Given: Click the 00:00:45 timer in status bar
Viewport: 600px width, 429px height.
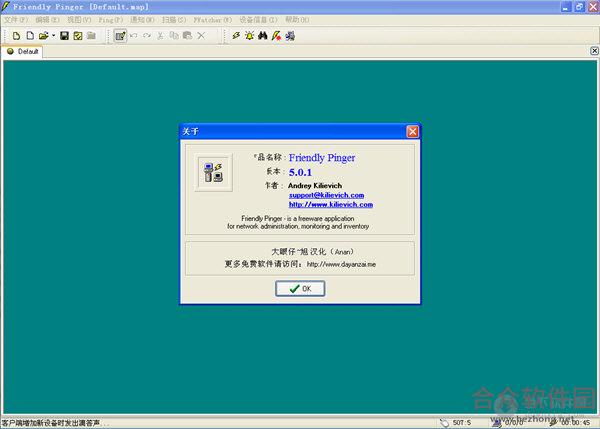Looking at the screenshot, I should (576, 423).
